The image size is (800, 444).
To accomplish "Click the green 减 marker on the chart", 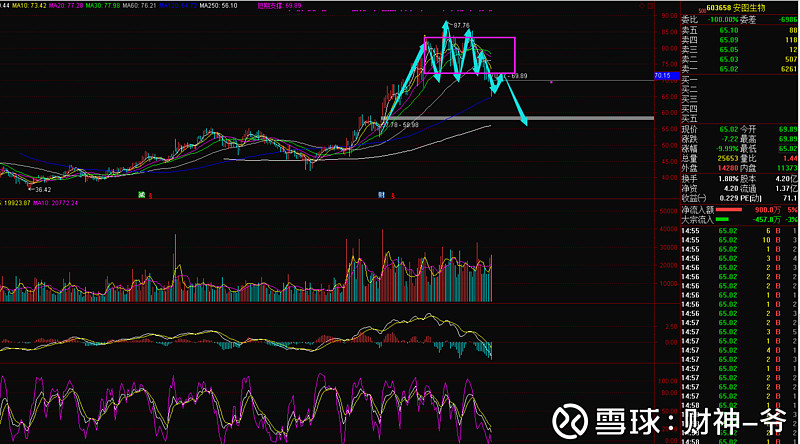I will click(142, 194).
